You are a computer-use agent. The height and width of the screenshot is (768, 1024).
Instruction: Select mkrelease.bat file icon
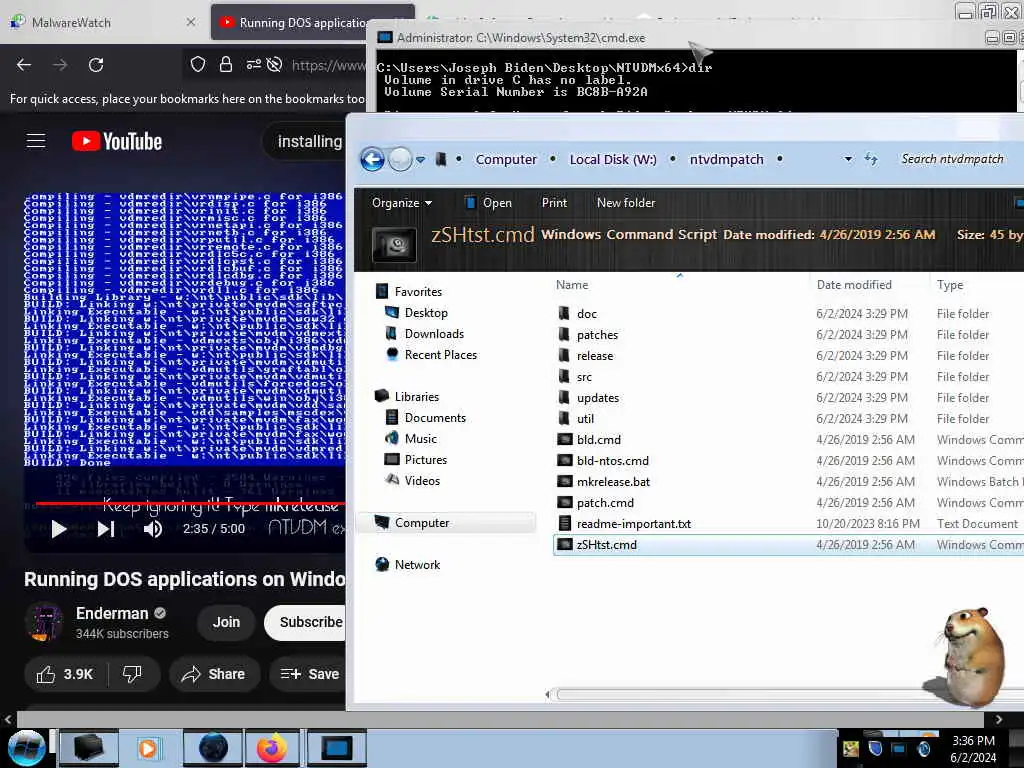[x=564, y=481]
